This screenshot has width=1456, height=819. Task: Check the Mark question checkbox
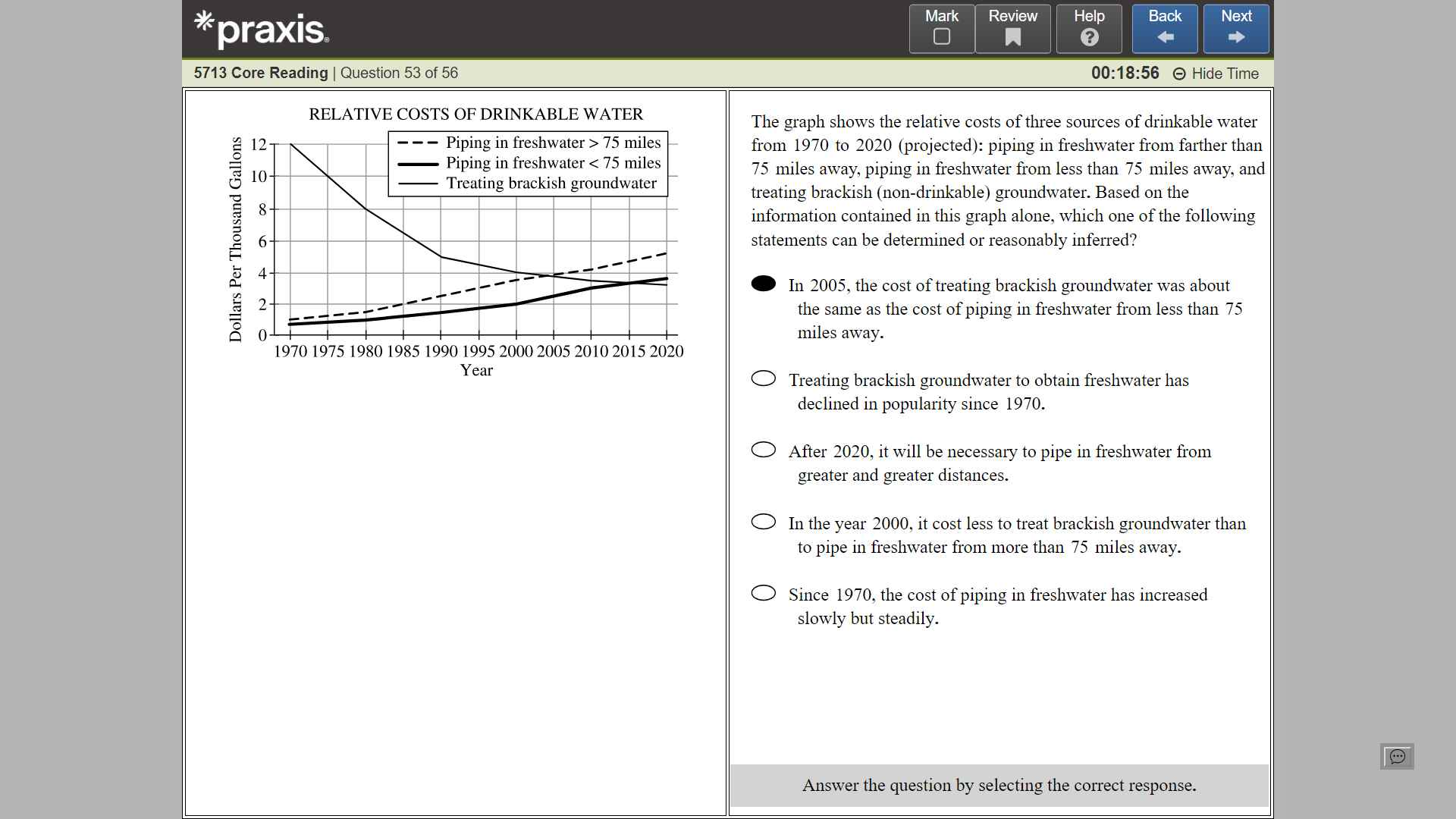click(x=941, y=29)
